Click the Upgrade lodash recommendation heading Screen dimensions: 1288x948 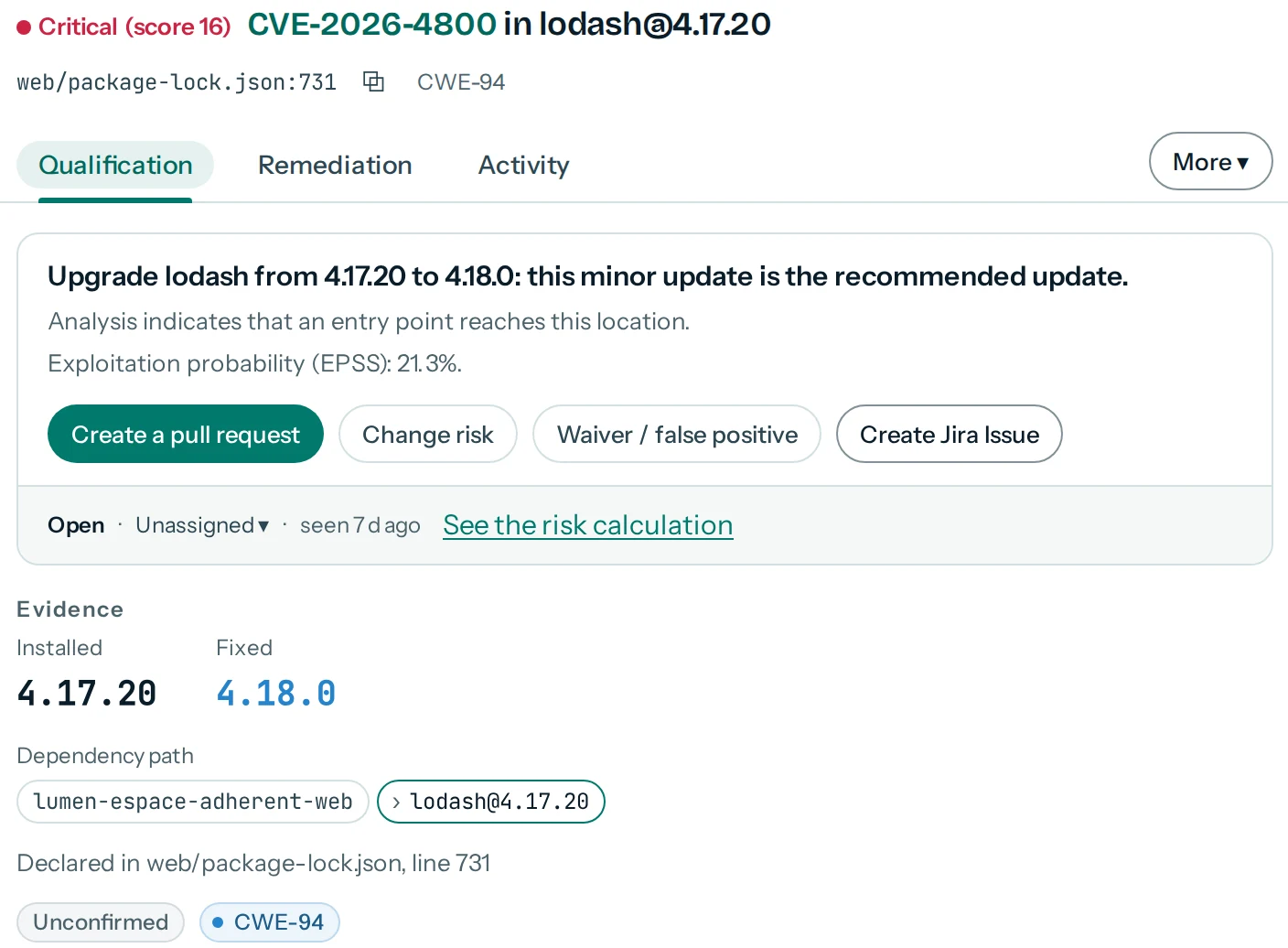[x=588, y=276]
